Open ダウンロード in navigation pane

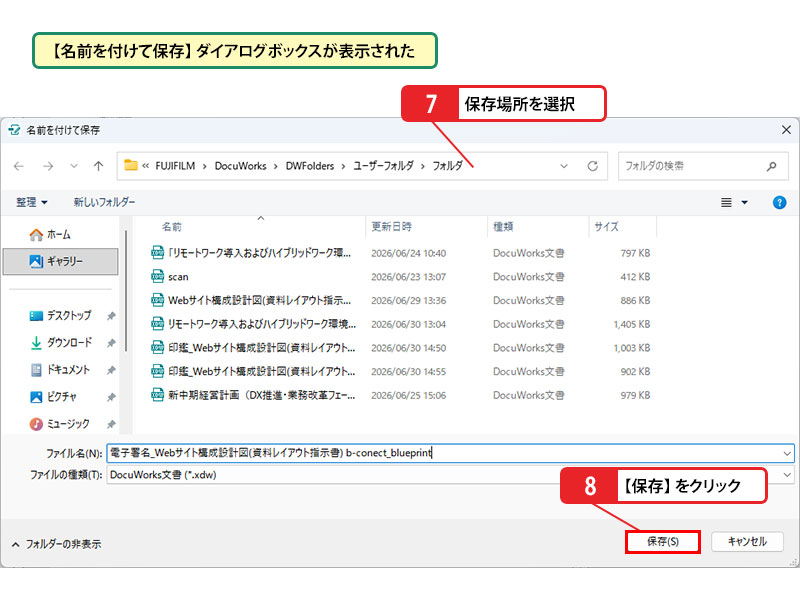point(61,343)
